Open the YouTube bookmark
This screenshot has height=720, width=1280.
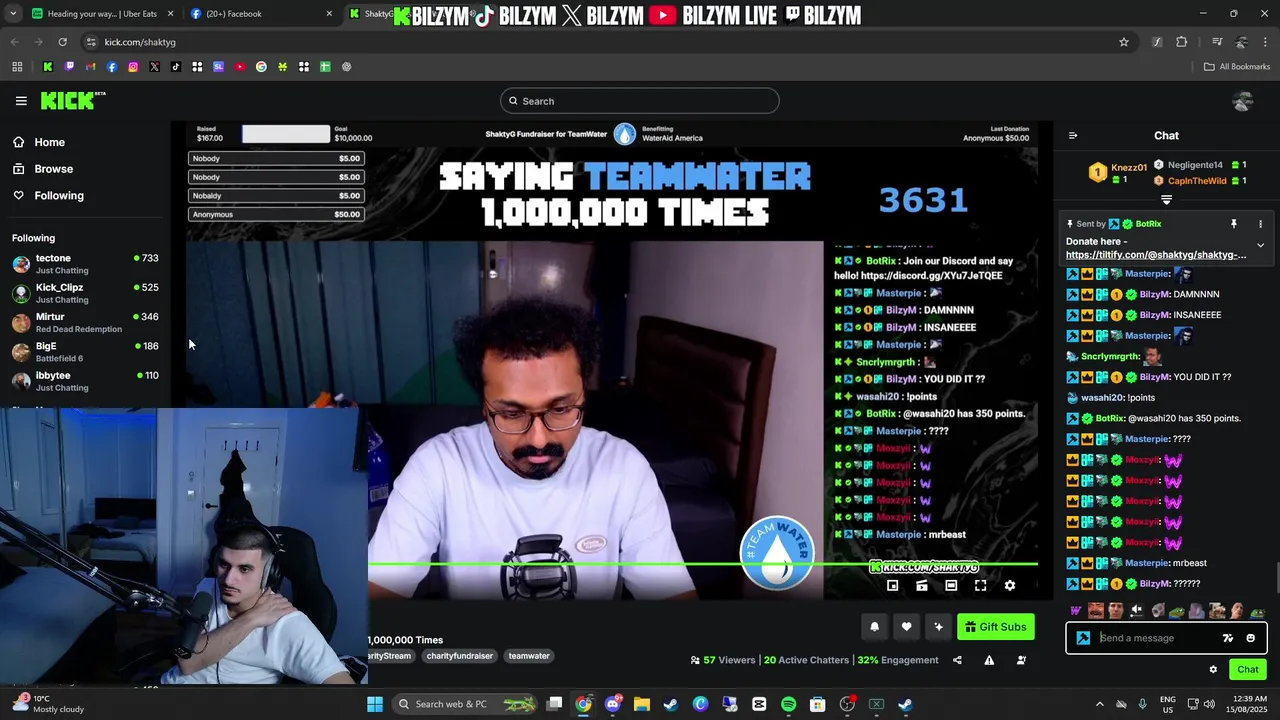click(x=240, y=67)
